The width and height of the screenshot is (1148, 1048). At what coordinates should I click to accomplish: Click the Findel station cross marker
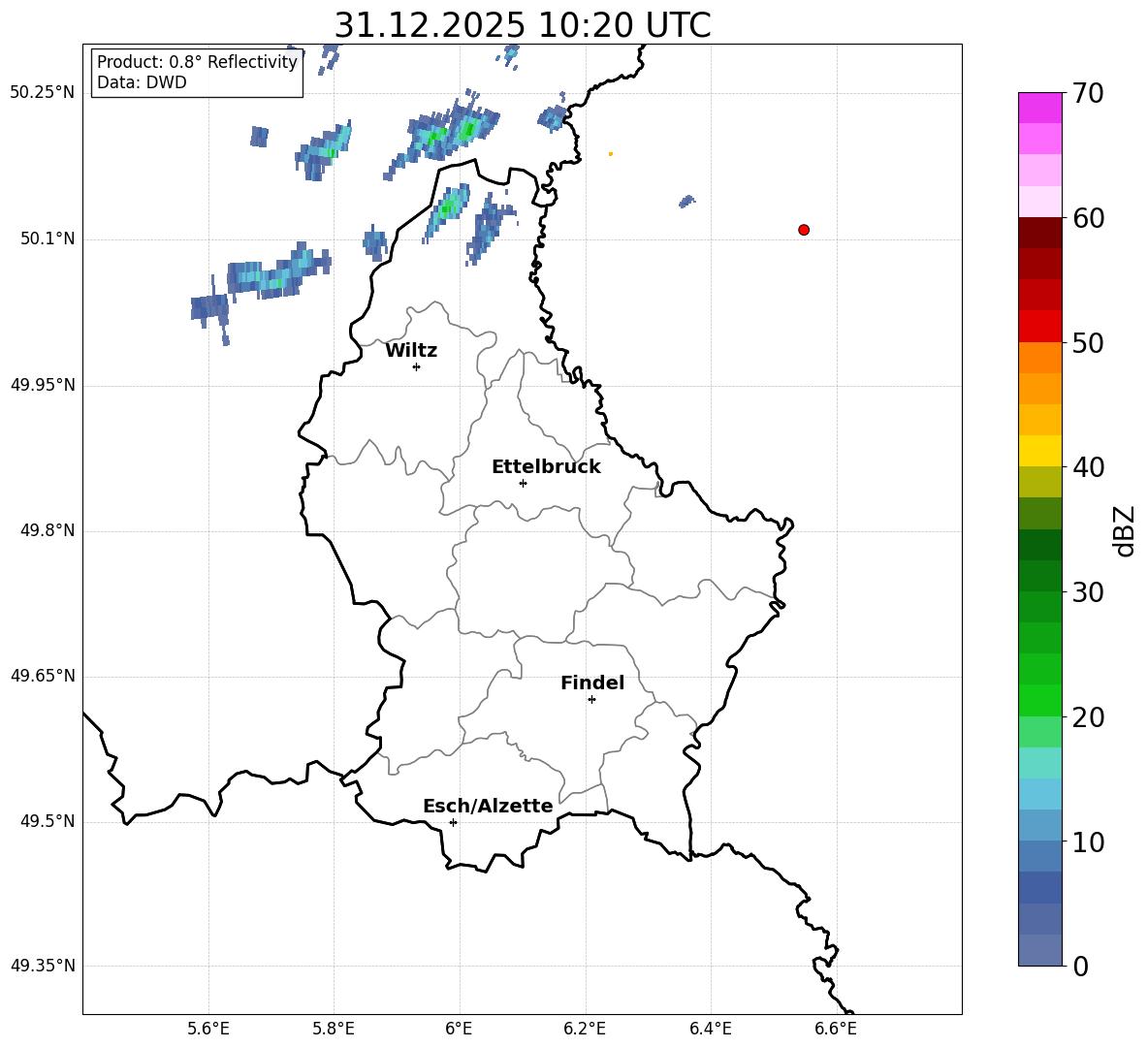coord(591,700)
